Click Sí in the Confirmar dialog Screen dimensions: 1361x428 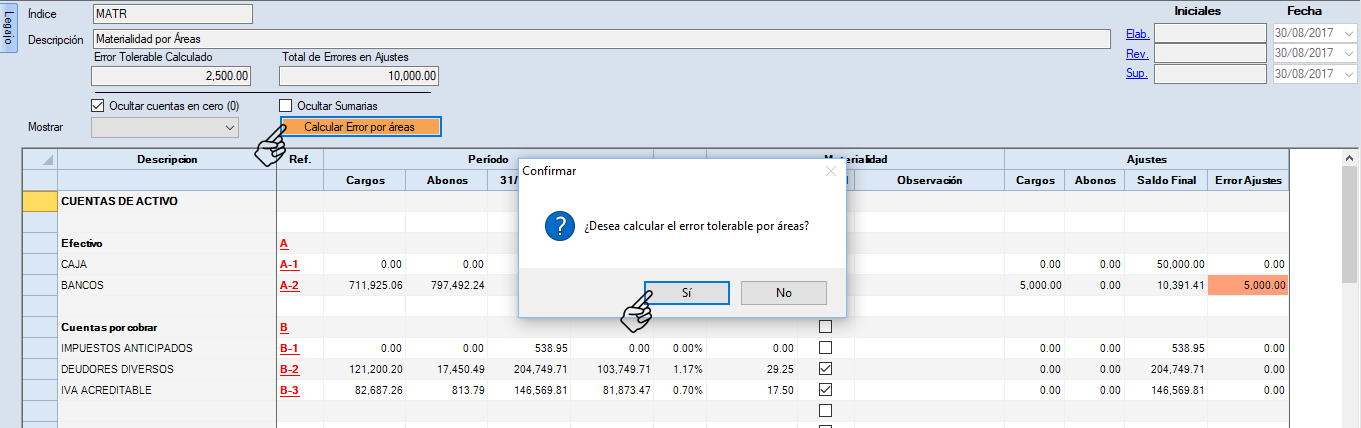[686, 293]
